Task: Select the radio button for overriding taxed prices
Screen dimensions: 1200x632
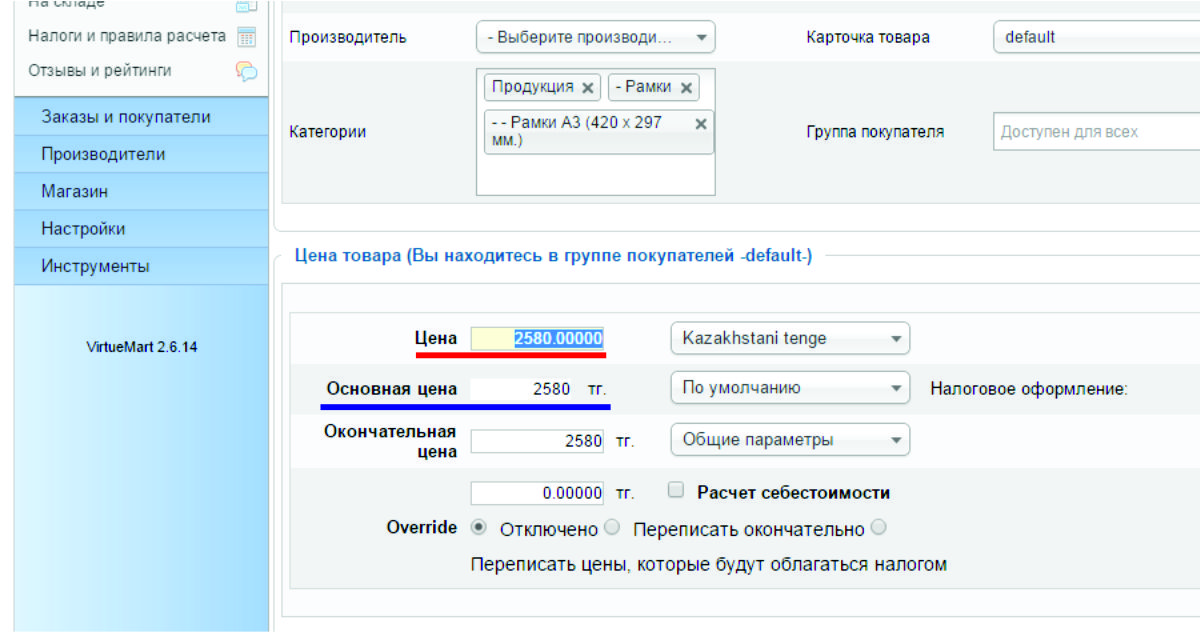Action: tap(879, 528)
